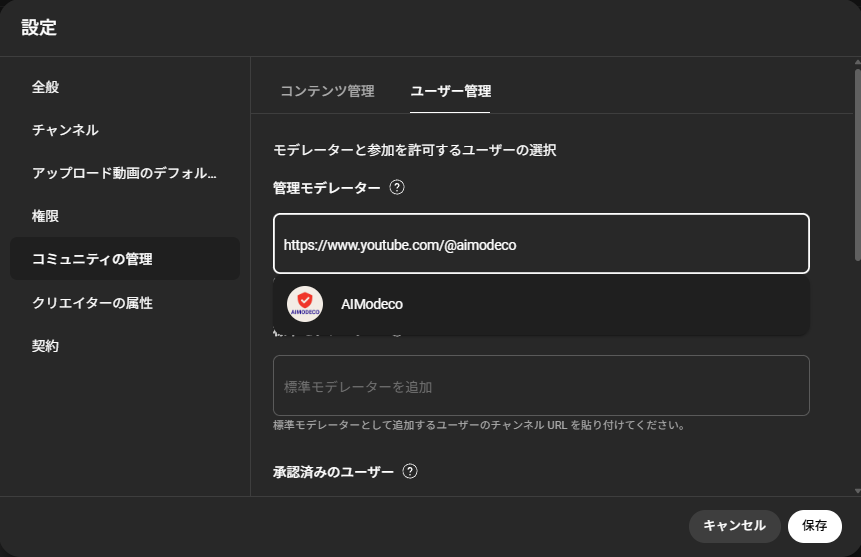The height and width of the screenshot is (557, 861).
Task: Select the ユーザー管理 tab
Action: tap(450, 91)
